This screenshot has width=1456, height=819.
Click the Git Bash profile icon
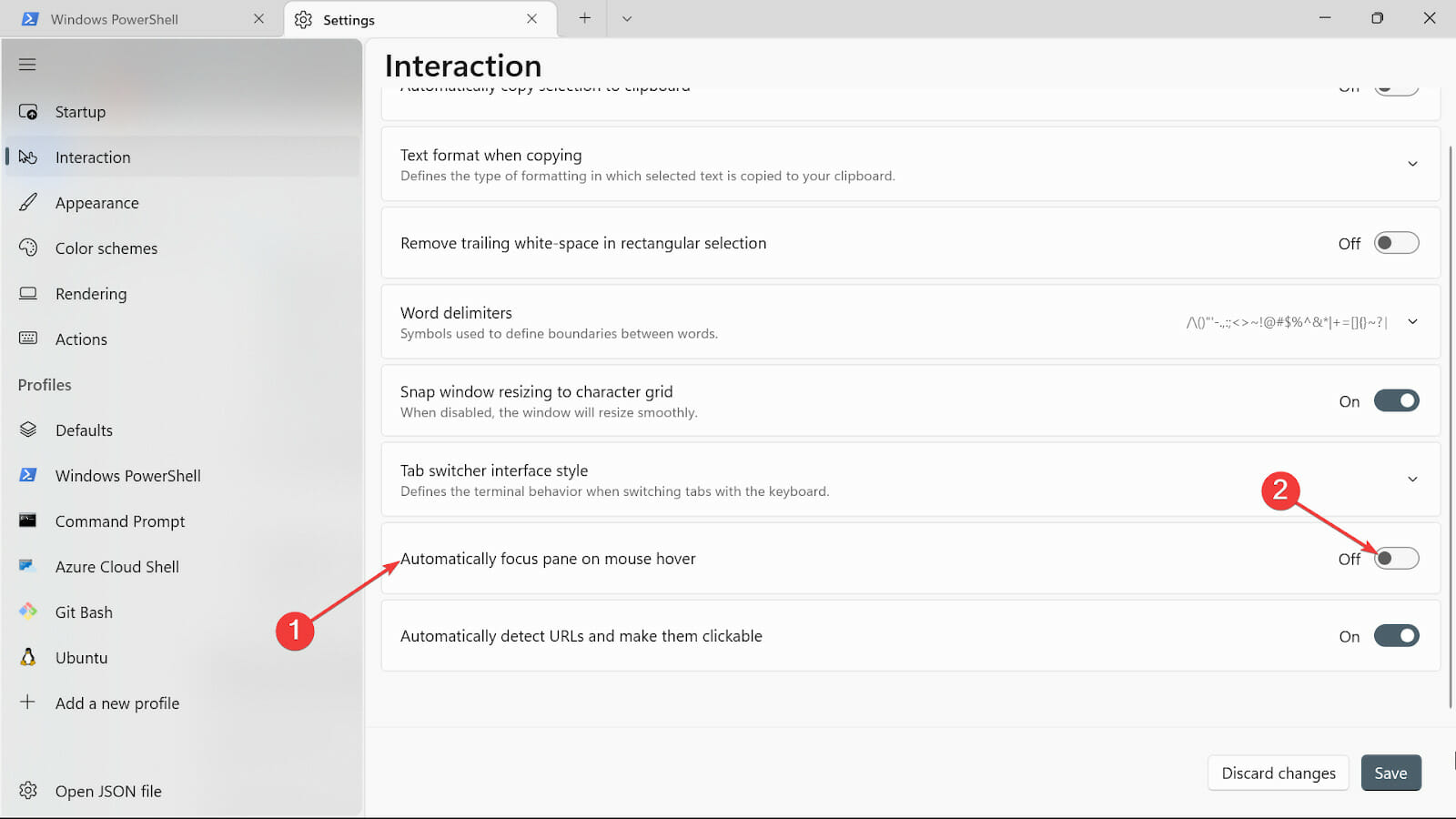[x=28, y=612]
